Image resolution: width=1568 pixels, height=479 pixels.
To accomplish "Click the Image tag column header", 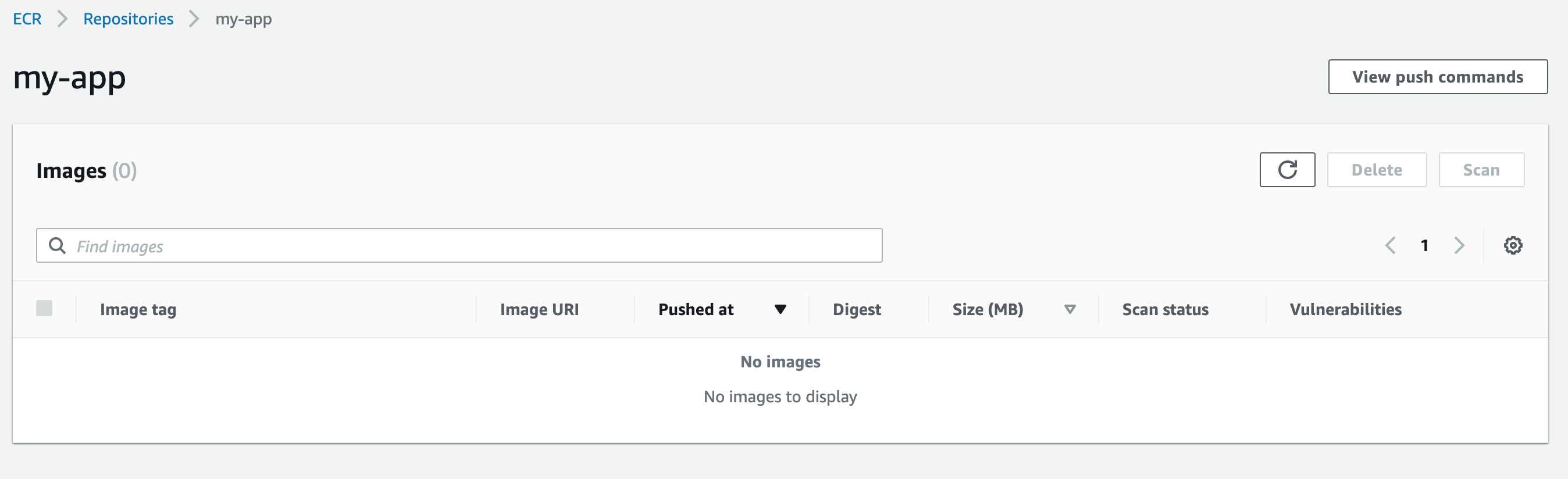I will 138,309.
